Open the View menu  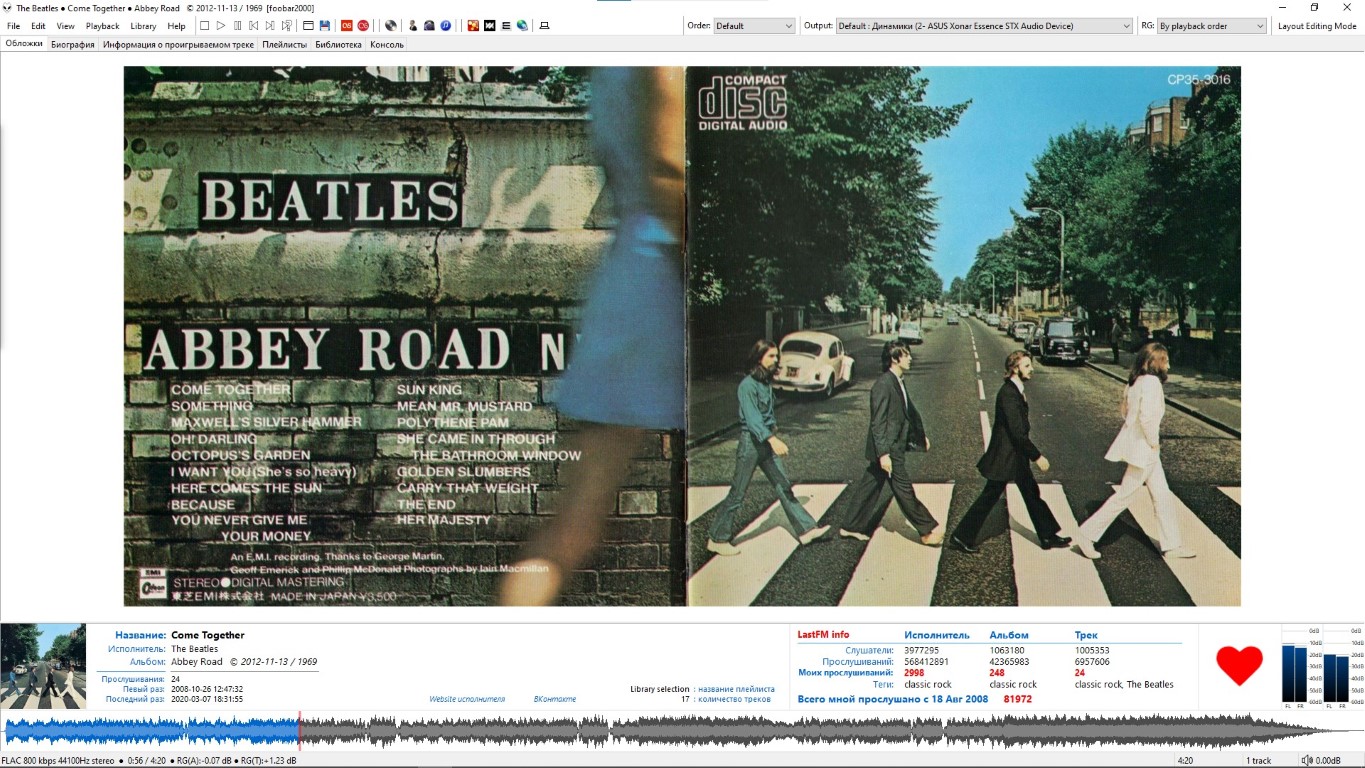65,26
